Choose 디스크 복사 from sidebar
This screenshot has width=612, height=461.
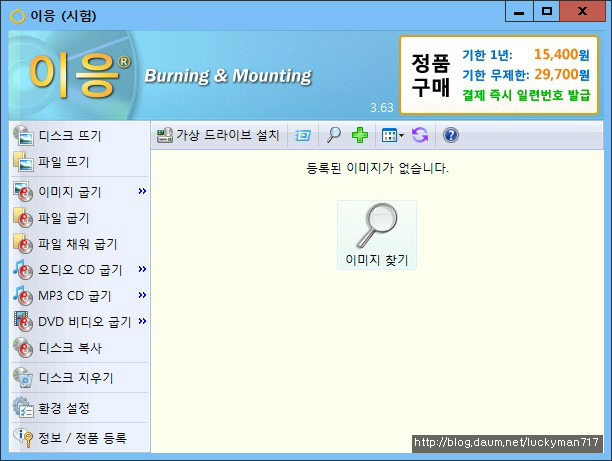click(79, 348)
